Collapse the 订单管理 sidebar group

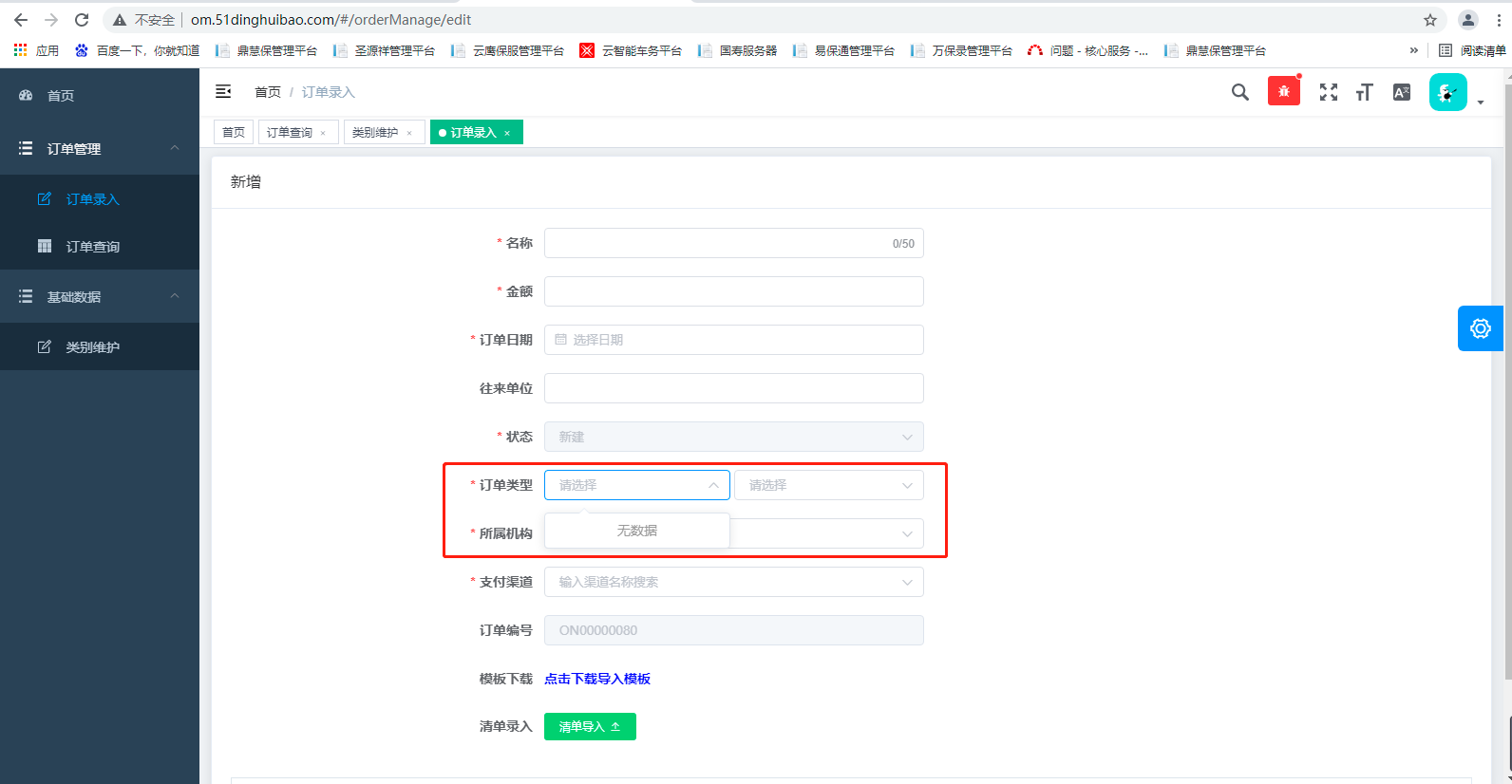[x=100, y=149]
